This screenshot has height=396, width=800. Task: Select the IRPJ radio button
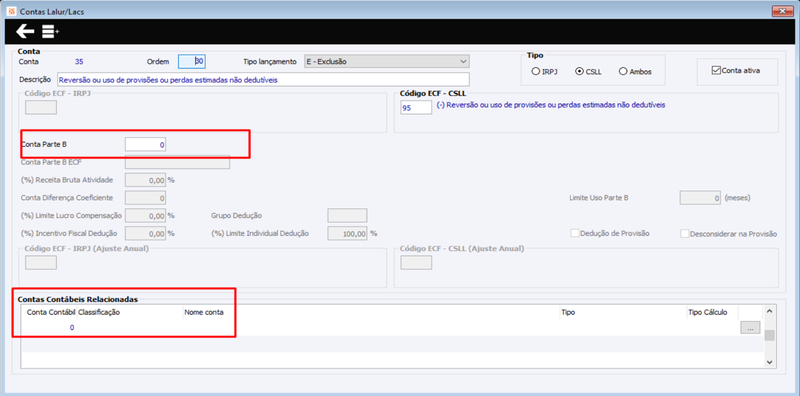536,71
